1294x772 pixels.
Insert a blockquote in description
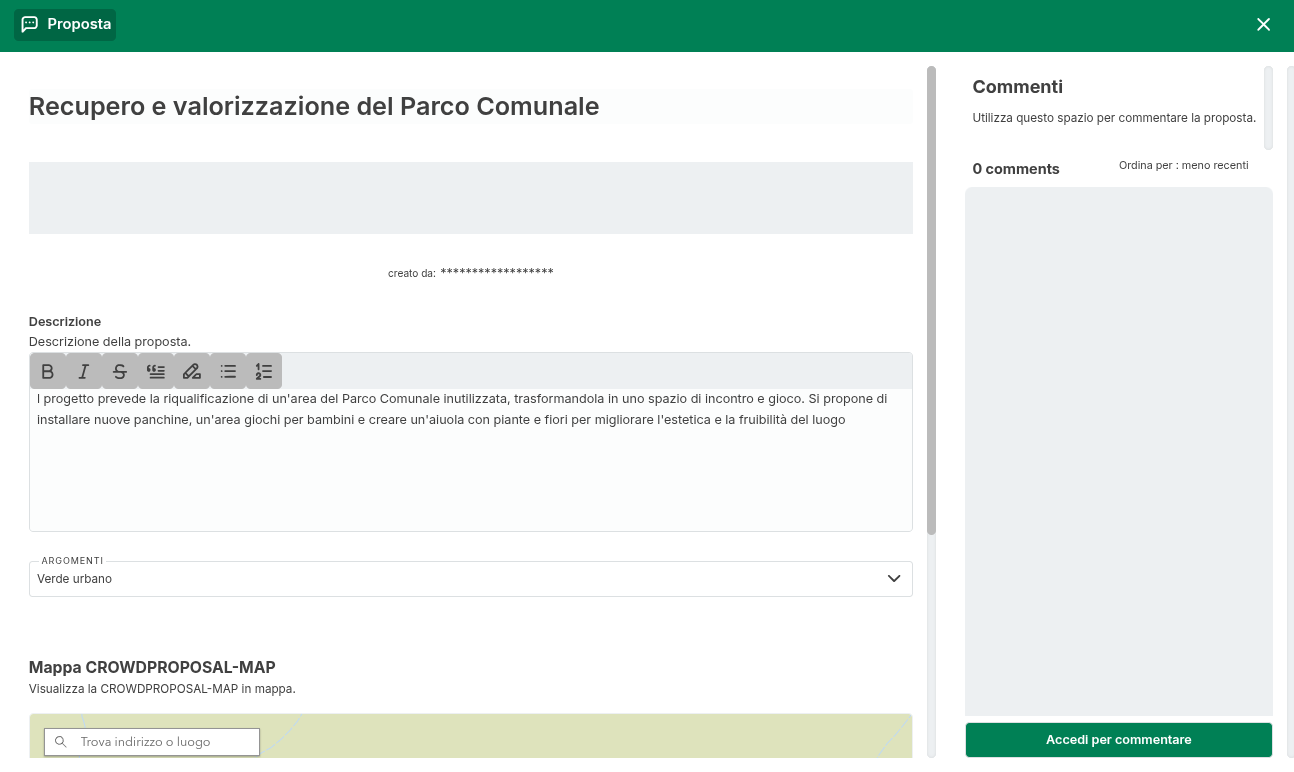(x=156, y=371)
